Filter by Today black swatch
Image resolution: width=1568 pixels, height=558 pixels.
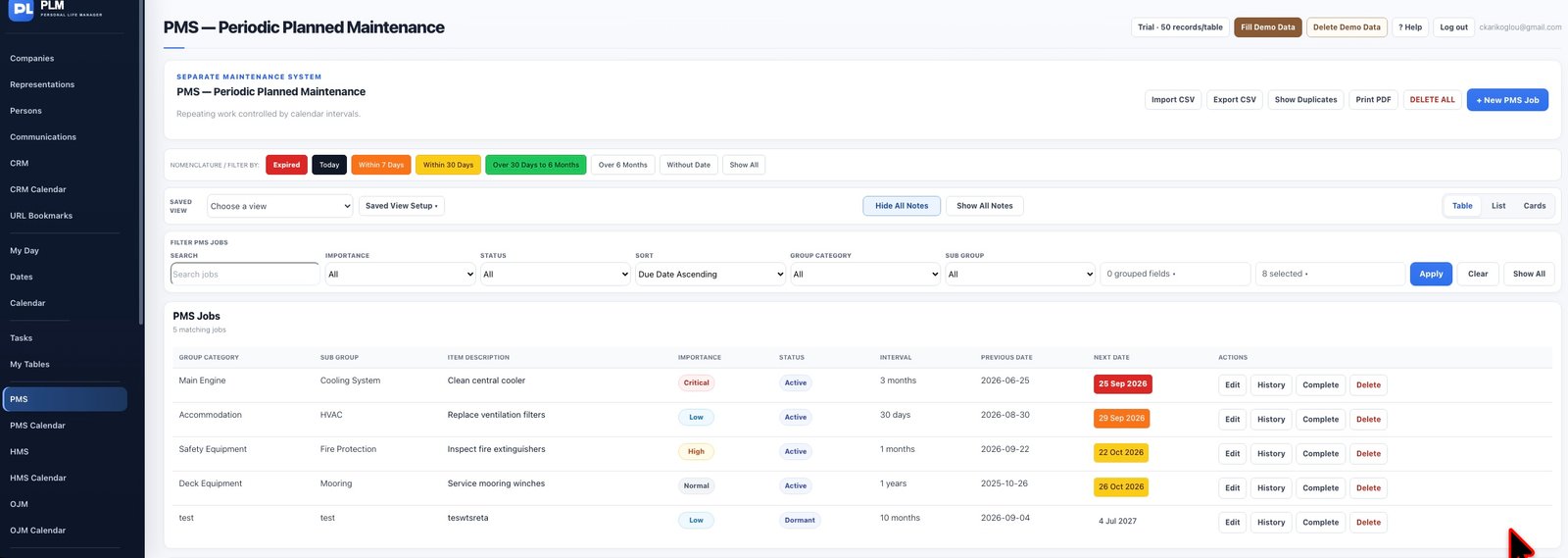point(329,165)
